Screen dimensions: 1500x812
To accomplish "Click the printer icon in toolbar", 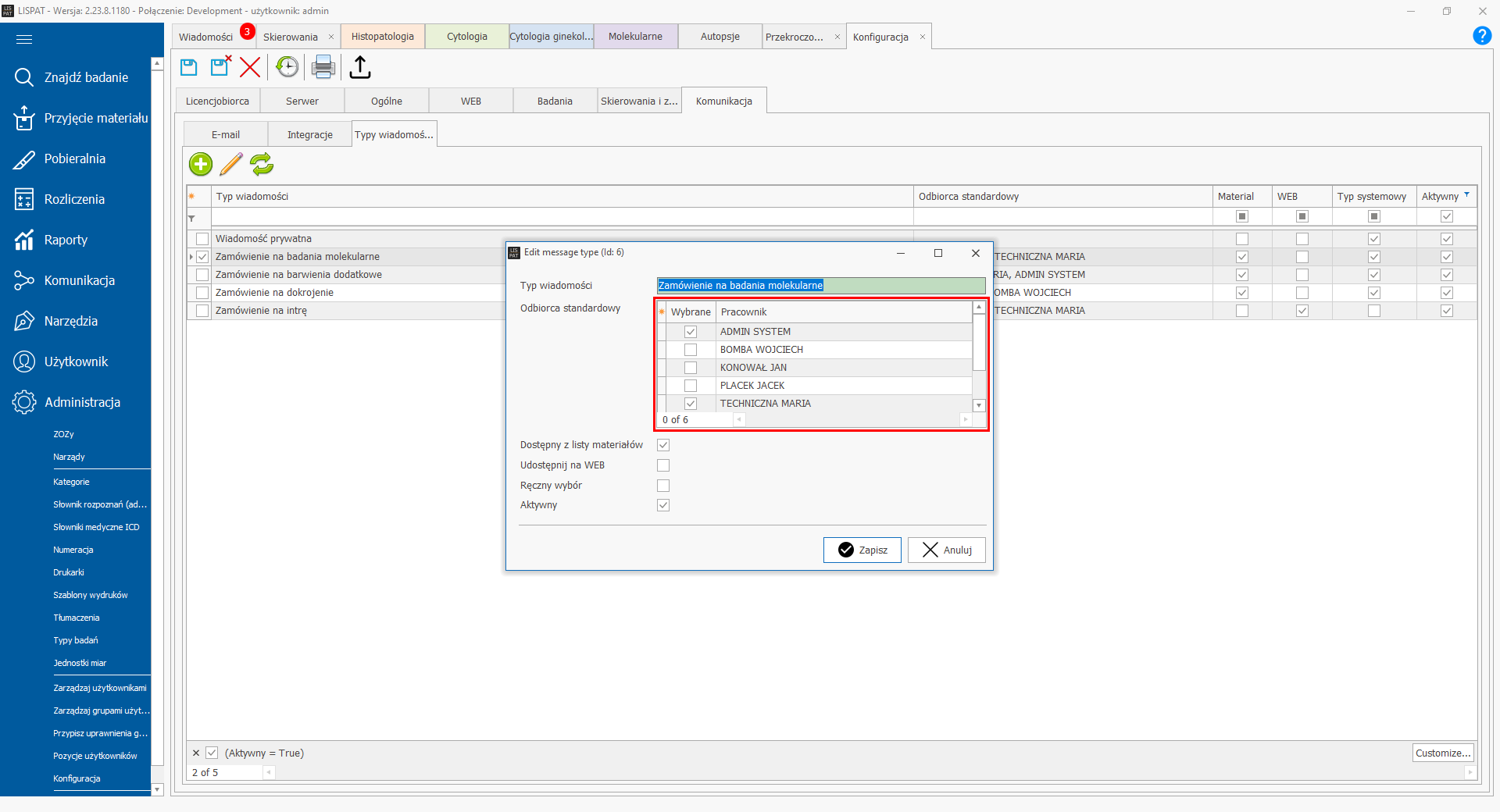I will point(323,68).
